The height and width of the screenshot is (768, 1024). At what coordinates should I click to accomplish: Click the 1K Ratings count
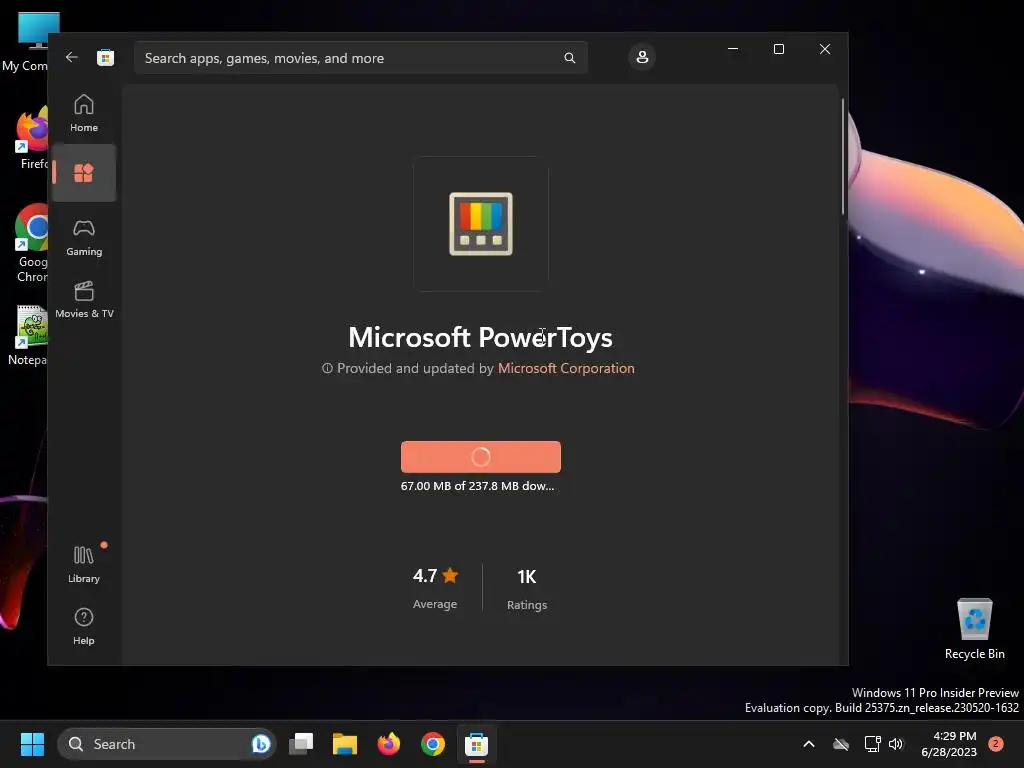click(x=527, y=589)
